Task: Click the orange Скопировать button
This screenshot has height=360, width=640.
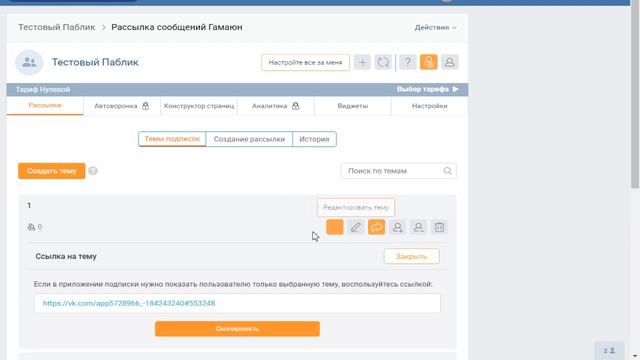Action: coord(237,329)
